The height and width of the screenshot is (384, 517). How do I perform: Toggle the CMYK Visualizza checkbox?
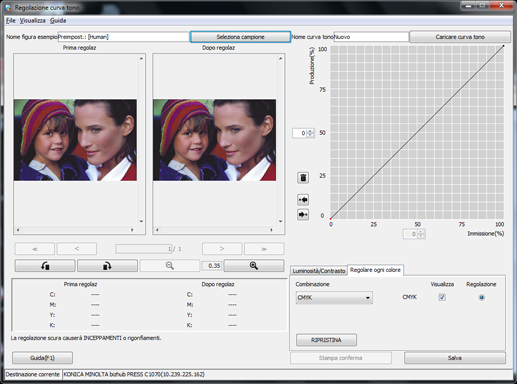[x=442, y=297]
